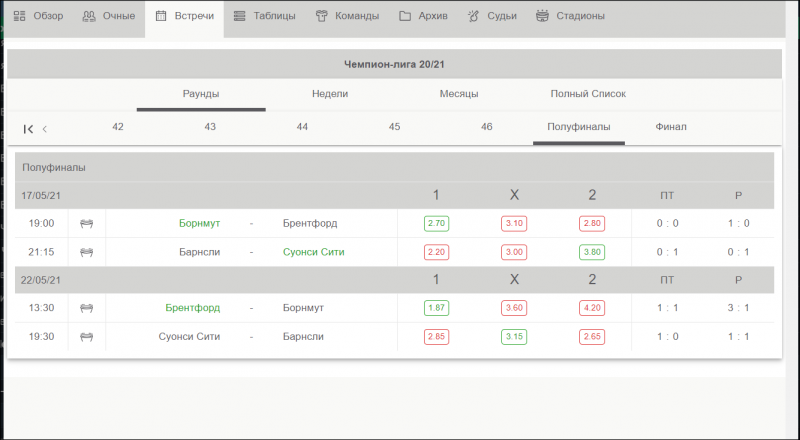Show the Полный Список view
The height and width of the screenshot is (440, 800).
coord(588,94)
